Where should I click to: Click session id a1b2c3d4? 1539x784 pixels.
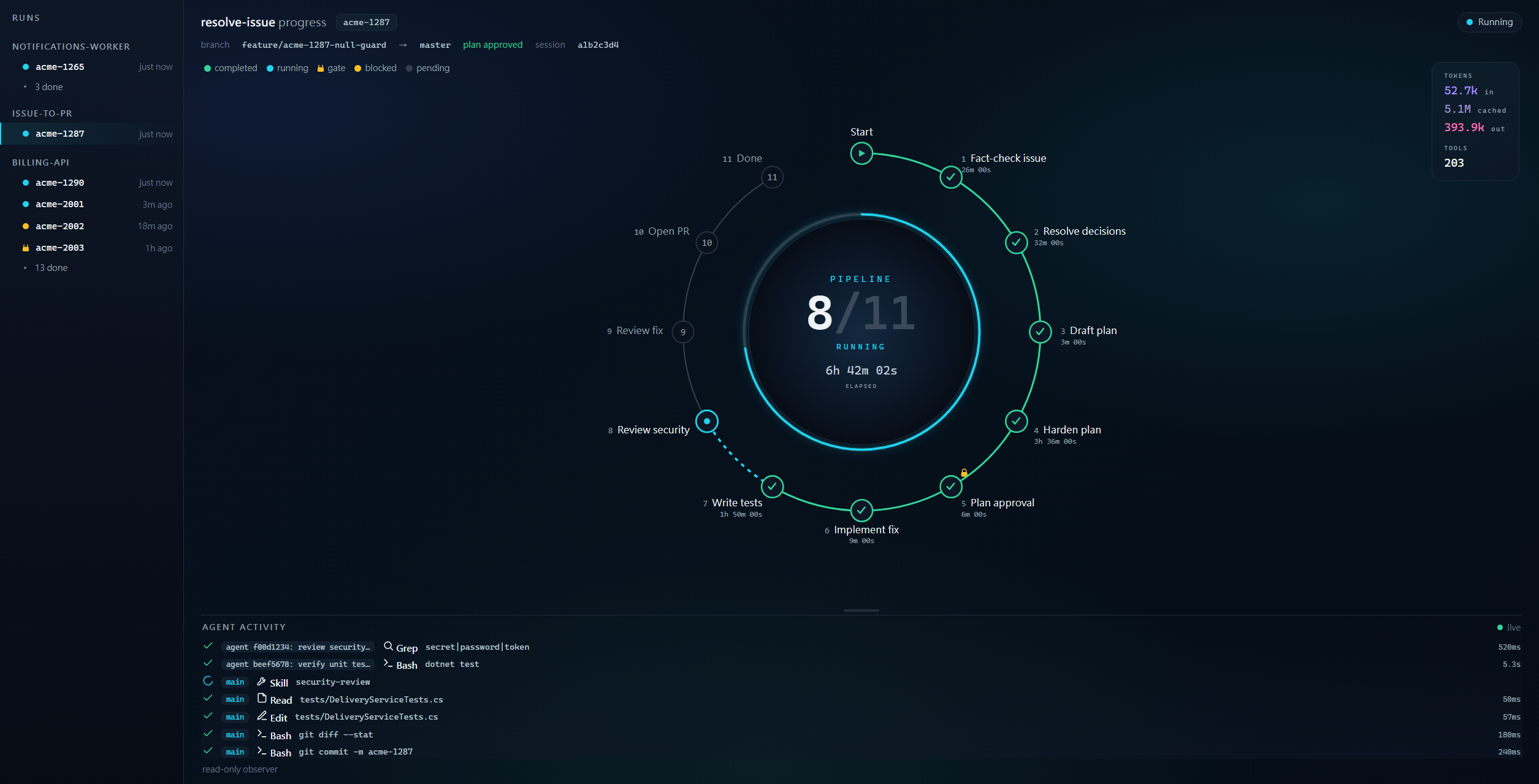(x=598, y=45)
